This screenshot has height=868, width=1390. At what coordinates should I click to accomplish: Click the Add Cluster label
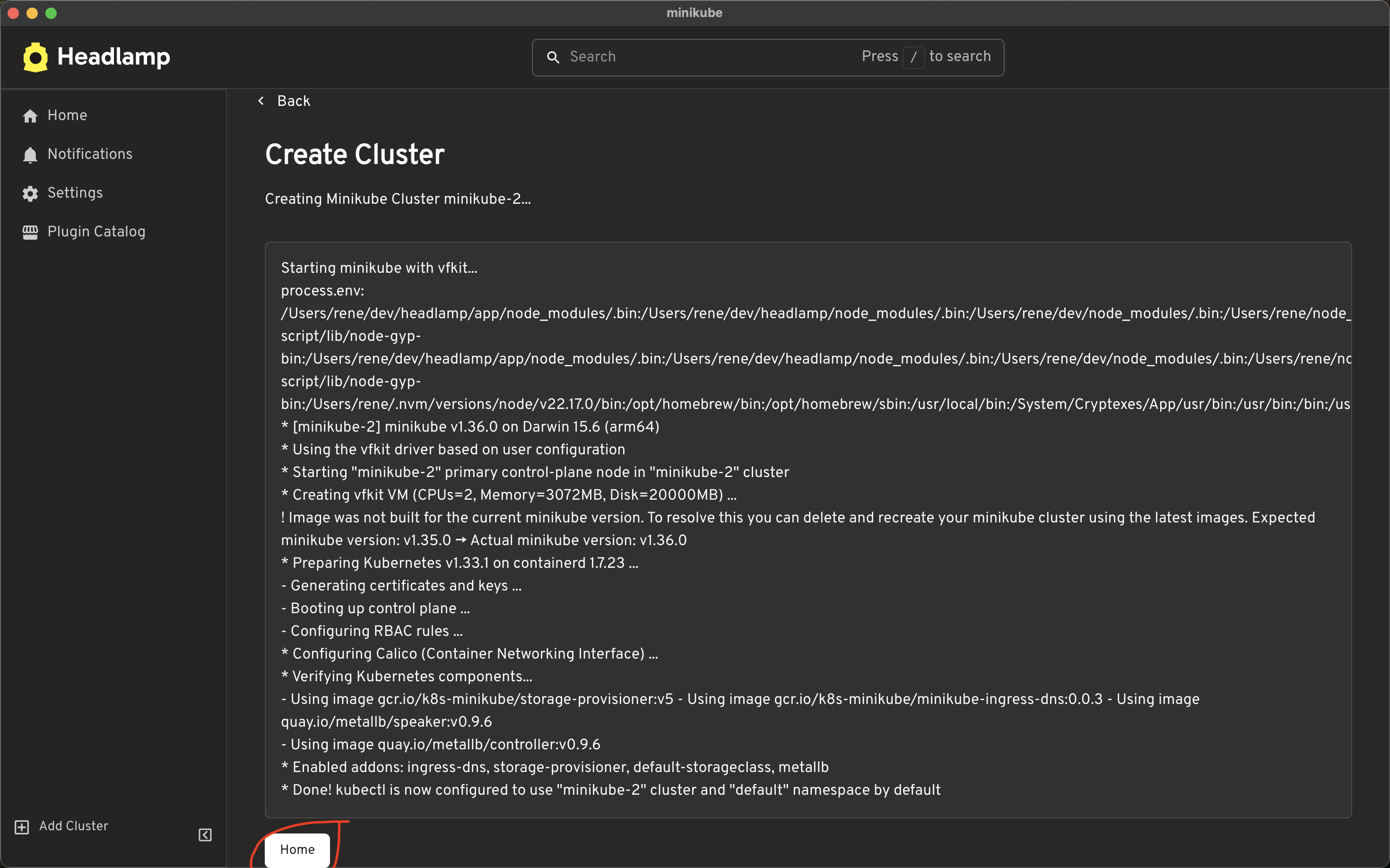(x=73, y=826)
